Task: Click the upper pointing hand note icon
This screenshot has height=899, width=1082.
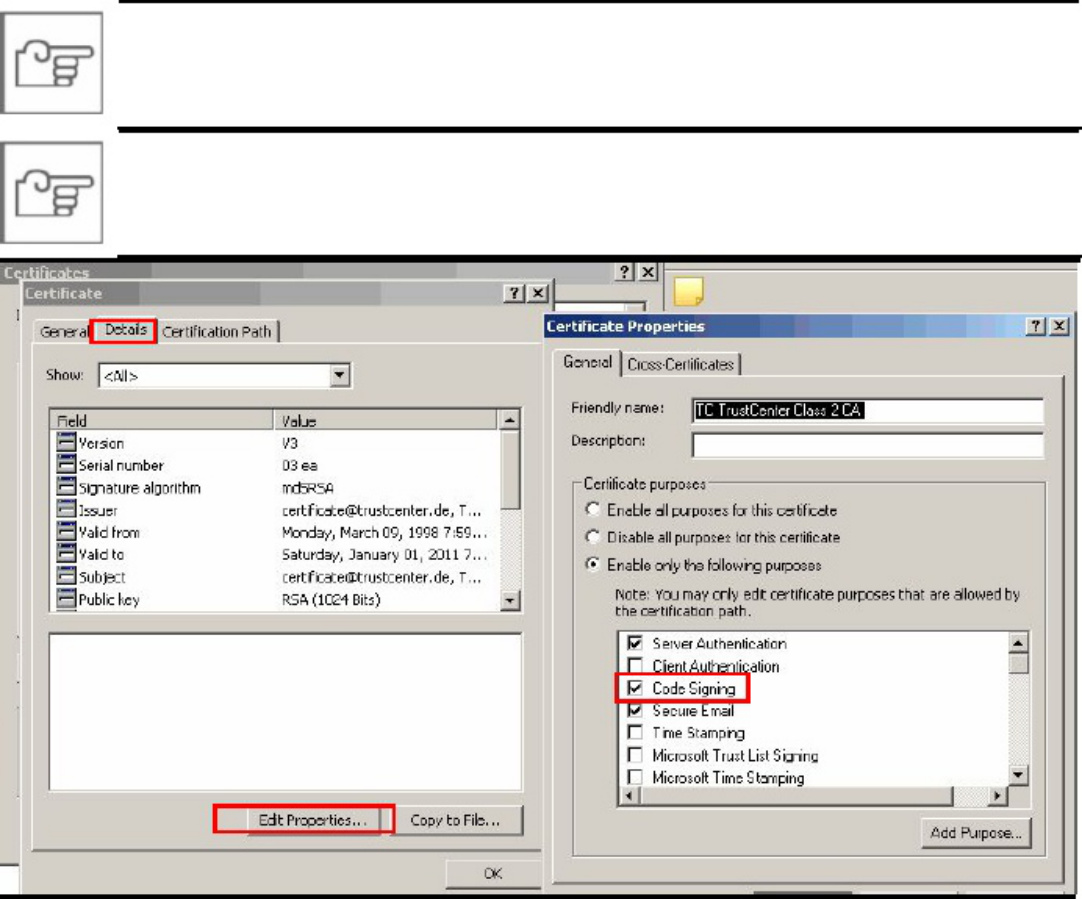Action: click(x=52, y=63)
